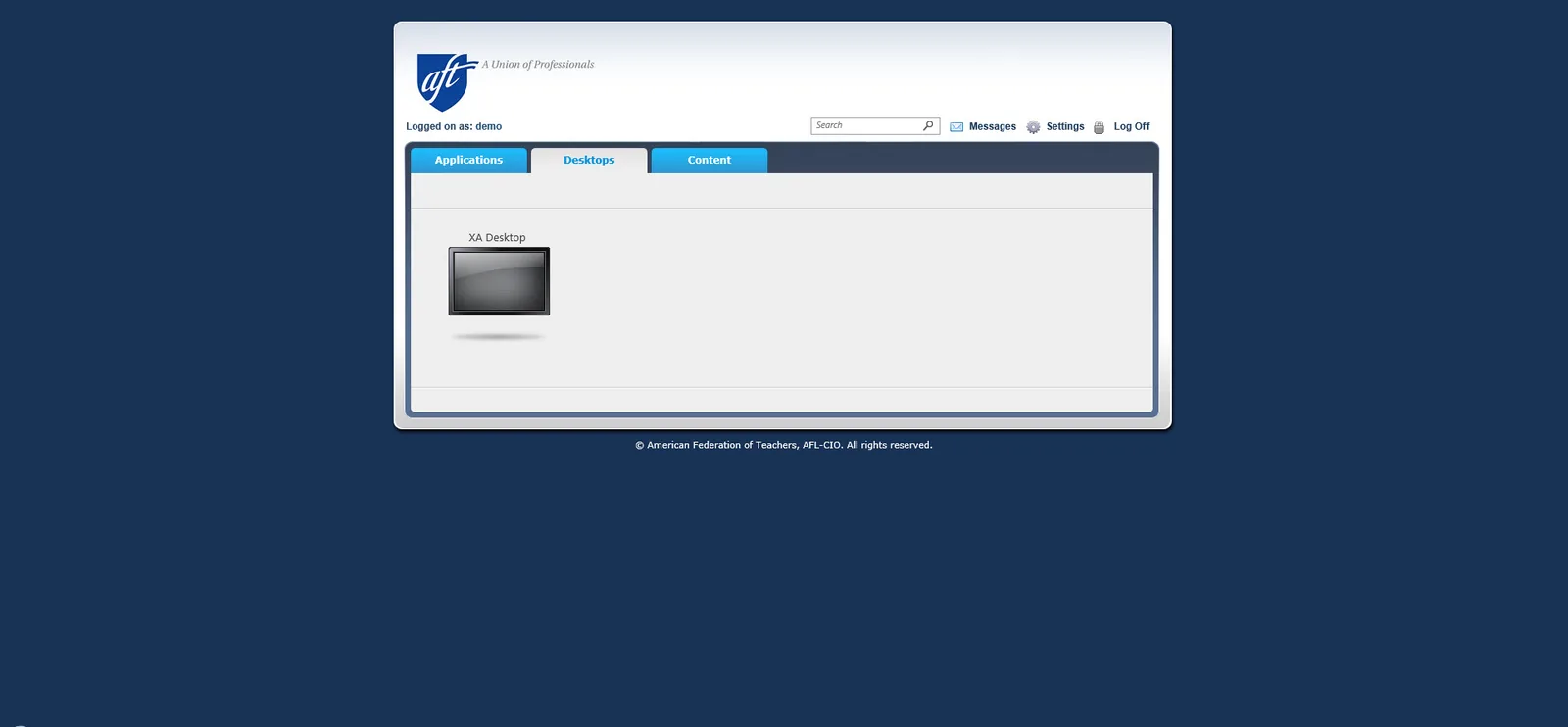The image size is (1568, 727).
Task: Click the XA Desktop label text
Action: [x=497, y=238]
